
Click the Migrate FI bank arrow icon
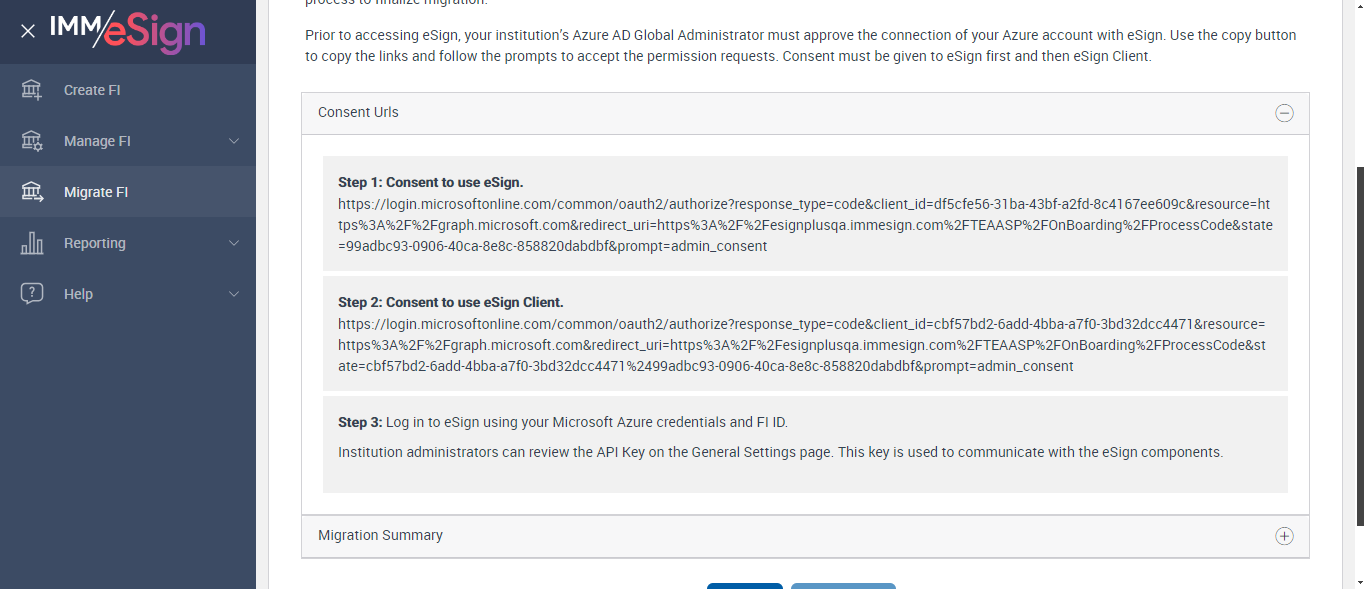click(x=32, y=192)
